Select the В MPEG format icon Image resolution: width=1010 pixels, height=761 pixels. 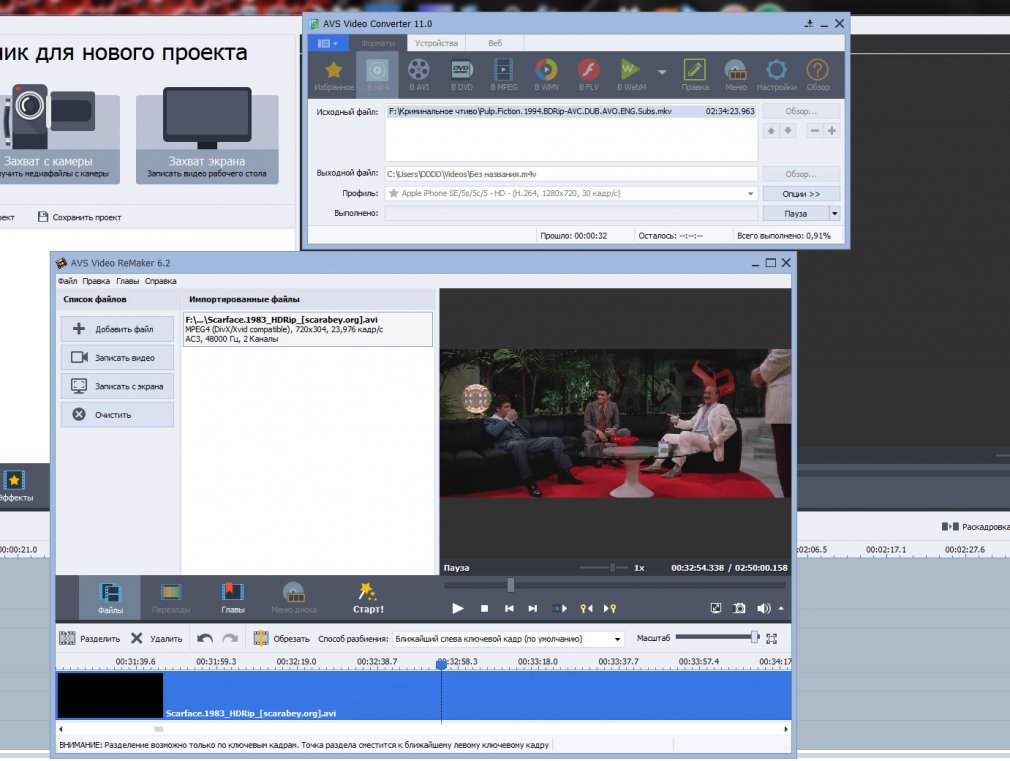coord(504,75)
